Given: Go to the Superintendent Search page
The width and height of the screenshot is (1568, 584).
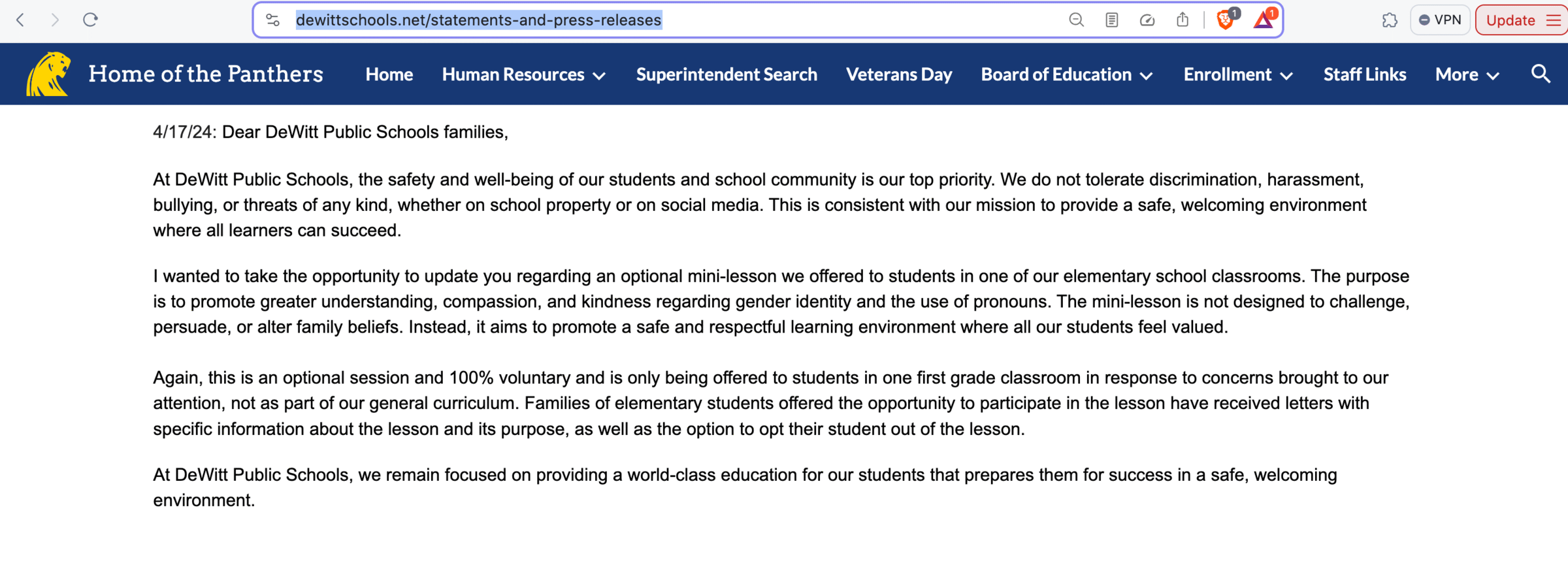Looking at the screenshot, I should tap(727, 74).
